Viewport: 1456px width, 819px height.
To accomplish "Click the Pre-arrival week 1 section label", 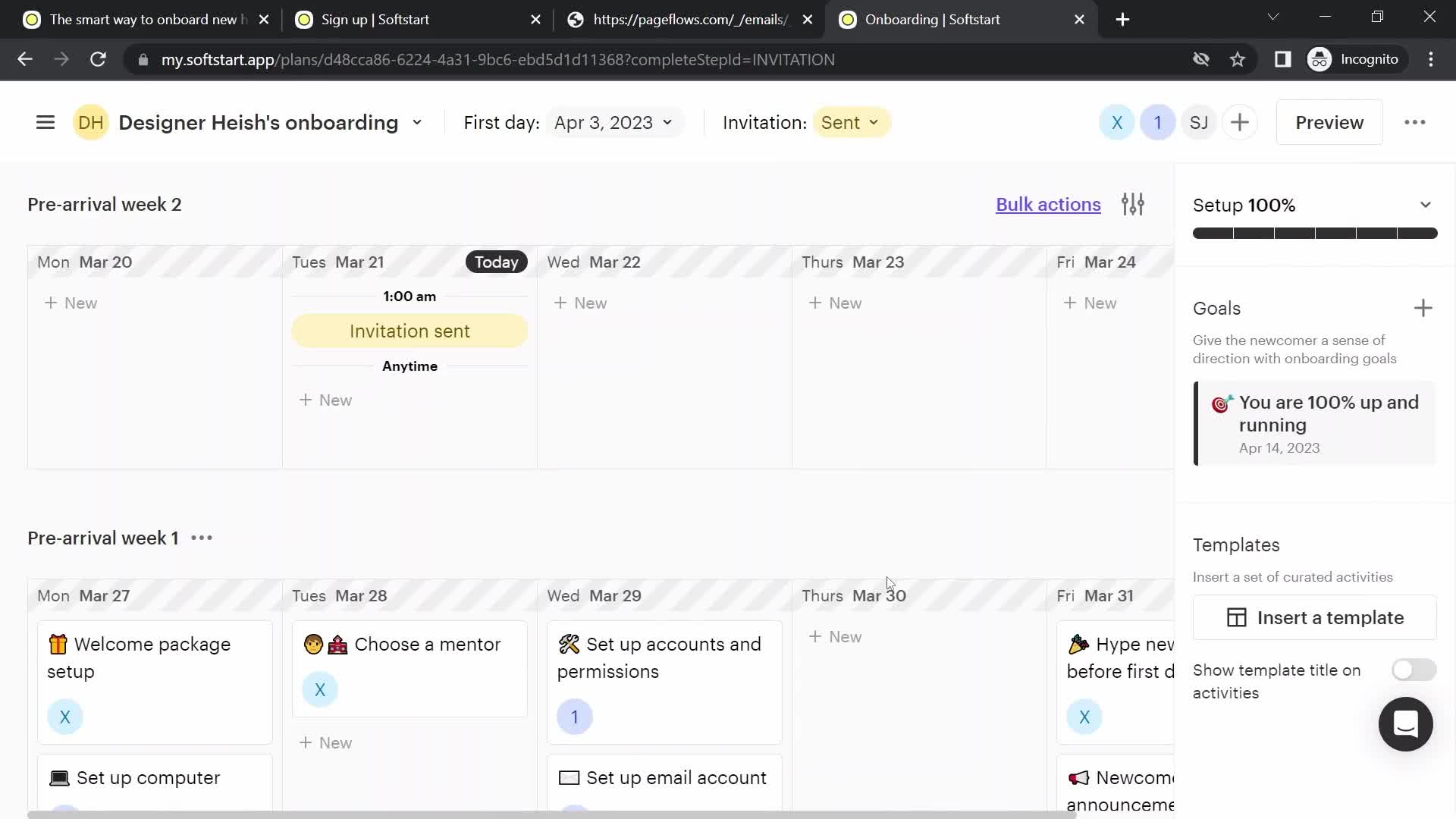I will coord(103,537).
